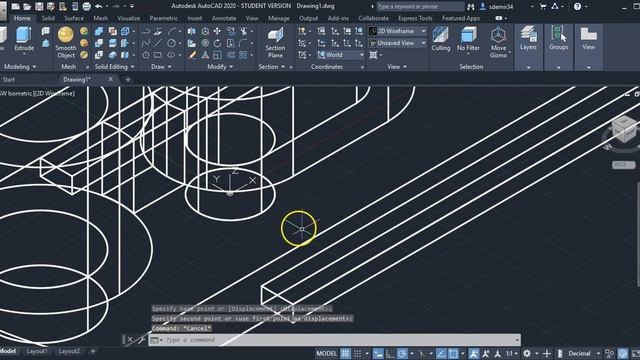Toggle snap mode in status bar

(358, 353)
